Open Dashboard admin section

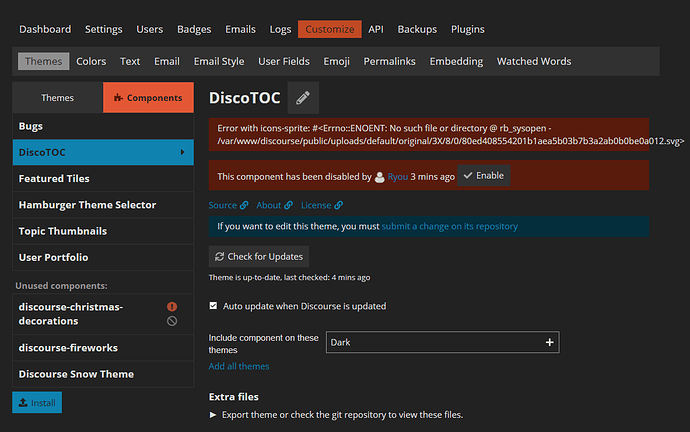point(45,29)
